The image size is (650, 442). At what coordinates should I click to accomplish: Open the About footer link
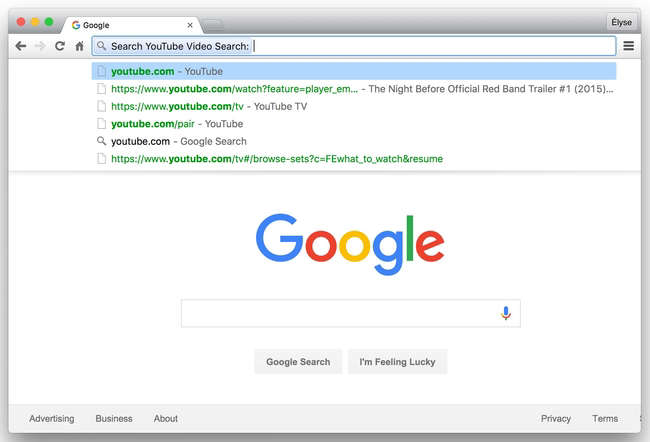click(166, 418)
